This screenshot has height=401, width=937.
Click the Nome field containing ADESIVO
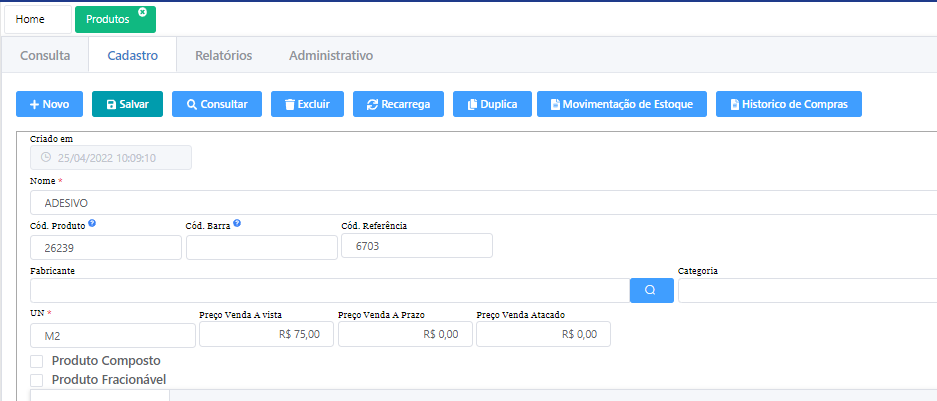click(480, 202)
